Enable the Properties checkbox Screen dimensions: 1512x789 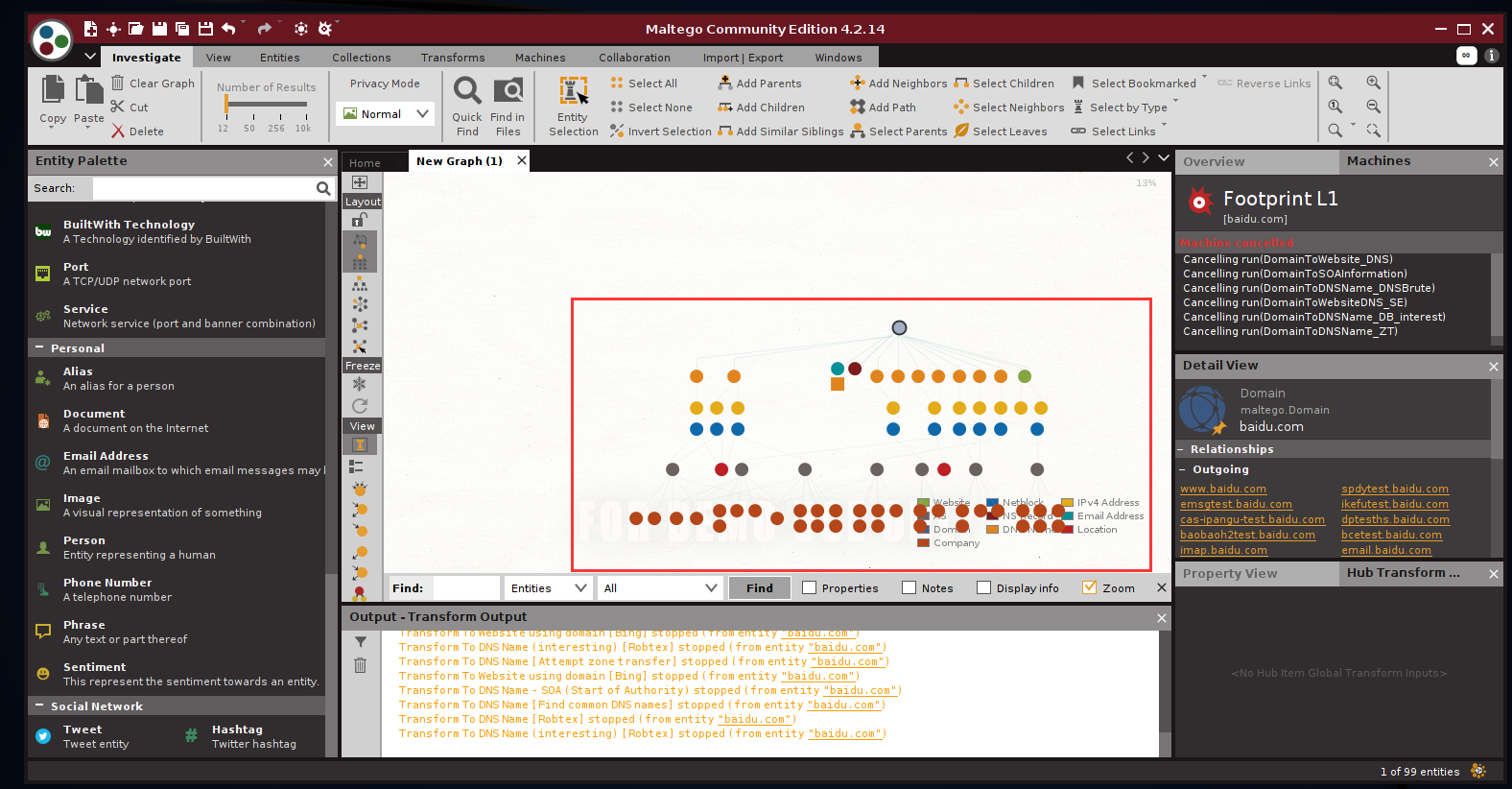[810, 587]
